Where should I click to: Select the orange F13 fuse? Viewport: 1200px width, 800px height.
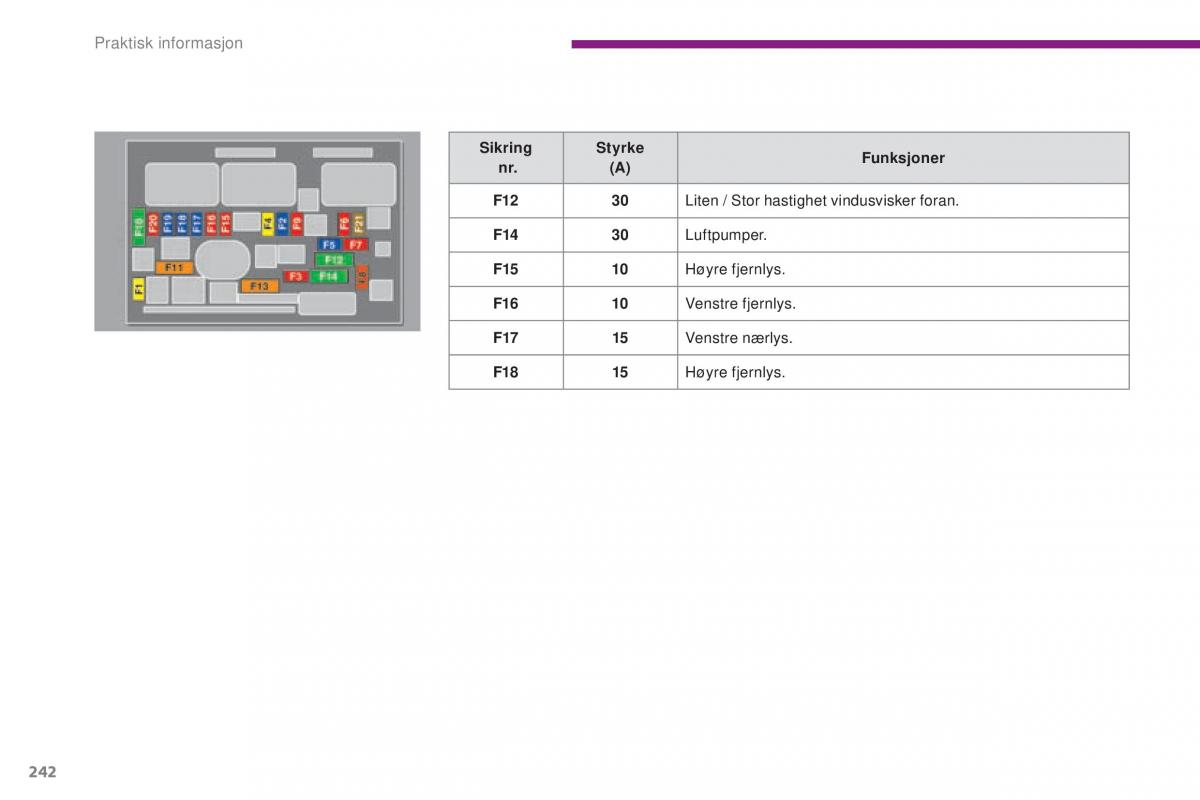(259, 286)
